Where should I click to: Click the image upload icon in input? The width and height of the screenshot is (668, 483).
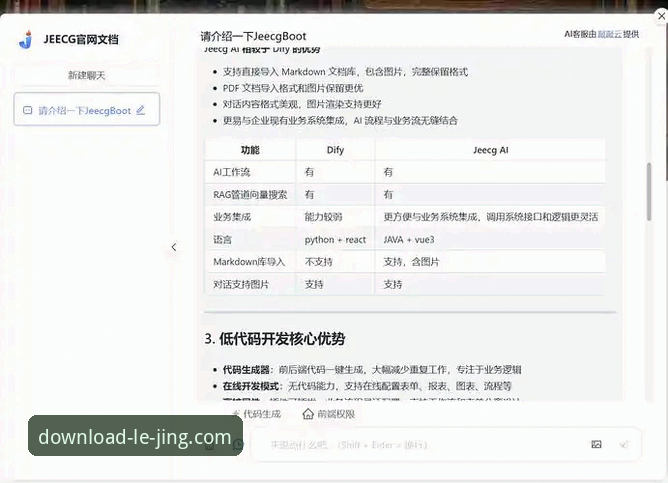[596, 445]
